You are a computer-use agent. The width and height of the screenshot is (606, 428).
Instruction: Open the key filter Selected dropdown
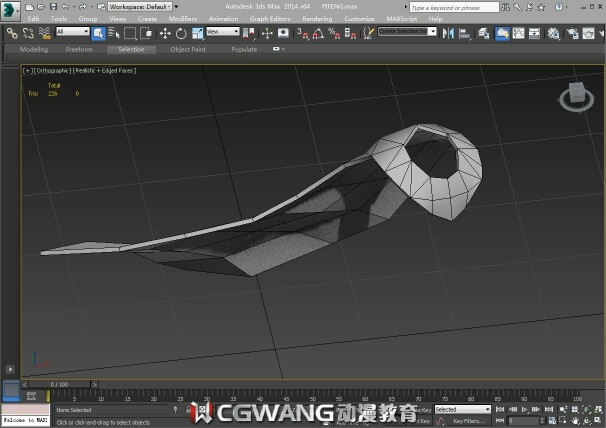tap(463, 409)
